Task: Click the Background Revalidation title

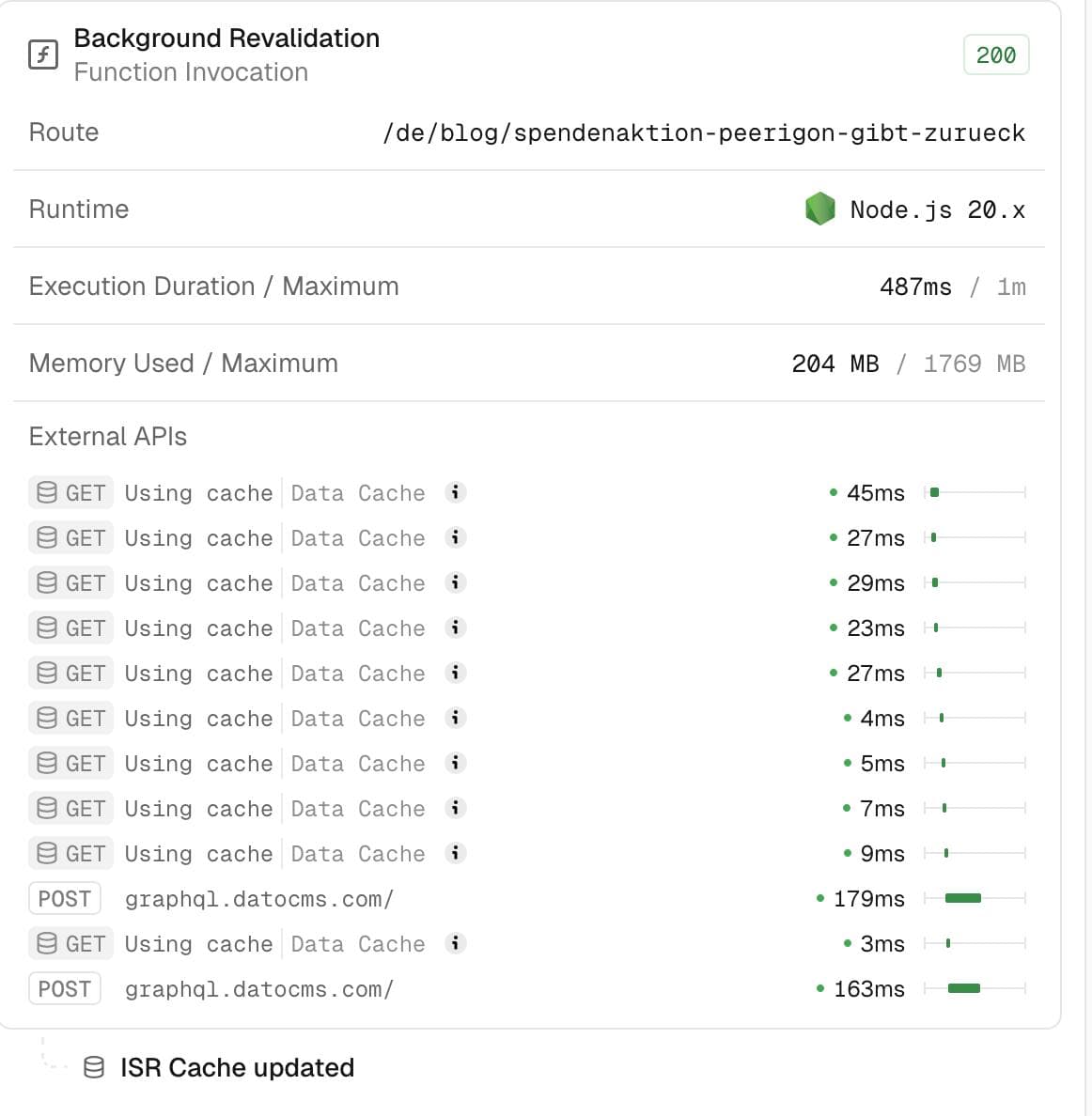Action: point(226,39)
